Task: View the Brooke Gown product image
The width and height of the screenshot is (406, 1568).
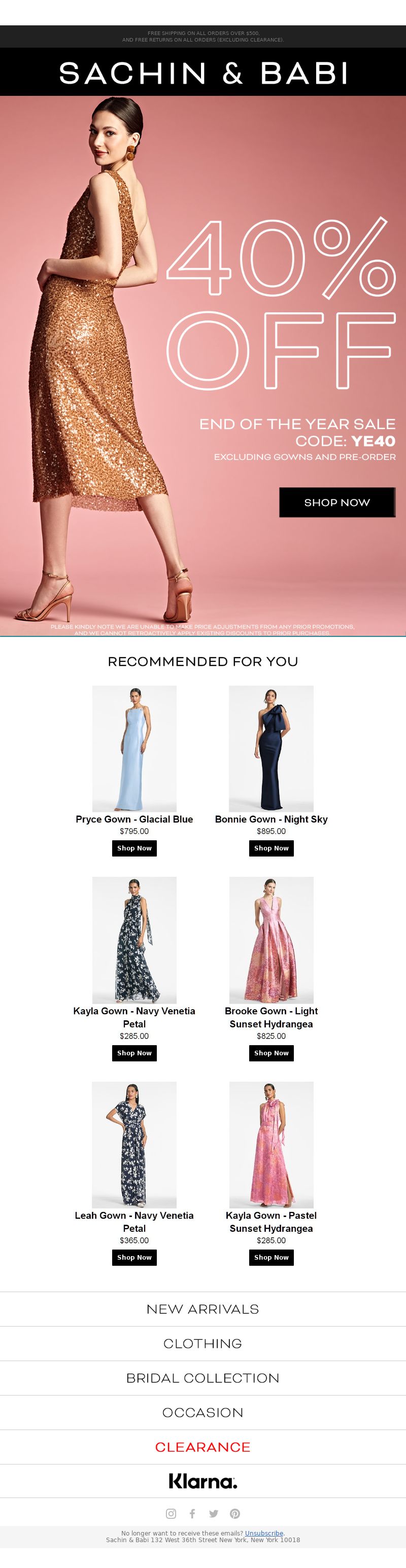Action: [272, 940]
